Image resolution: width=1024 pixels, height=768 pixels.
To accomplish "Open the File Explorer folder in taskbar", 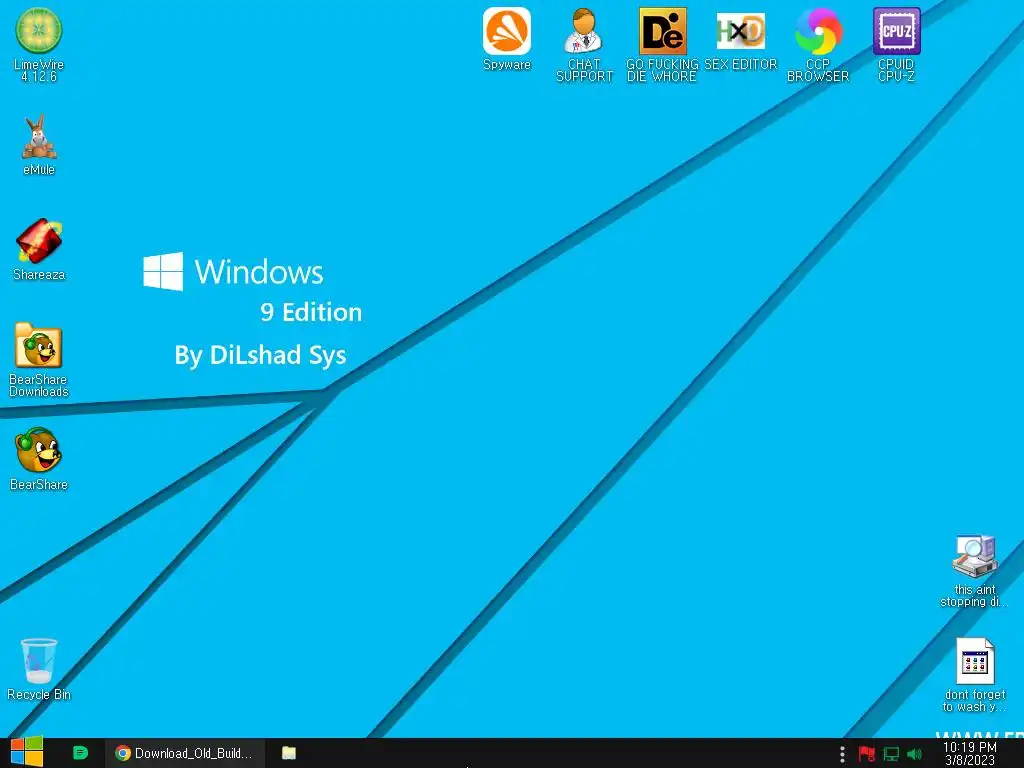I will pyautogui.click(x=289, y=753).
